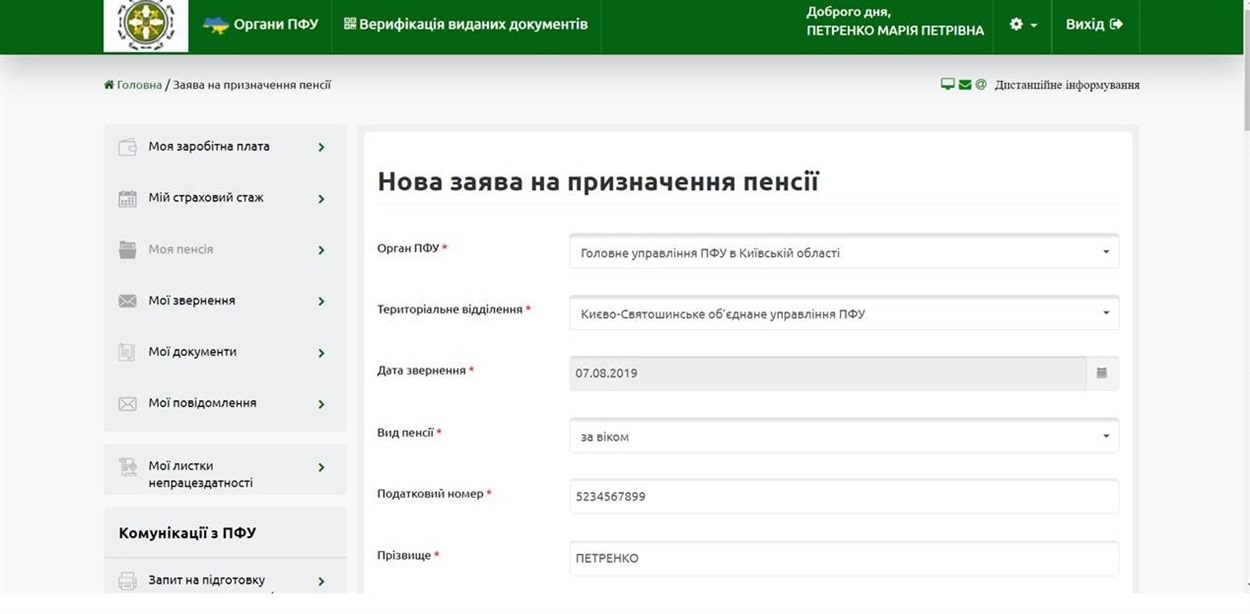This screenshot has width=1250, height=614.
Task: Click Вихід to log out
Action: pos(1094,24)
